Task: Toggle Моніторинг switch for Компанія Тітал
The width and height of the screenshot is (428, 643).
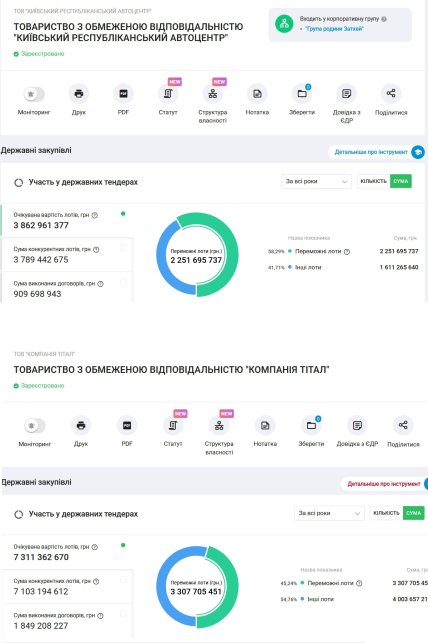Action: 34,426
